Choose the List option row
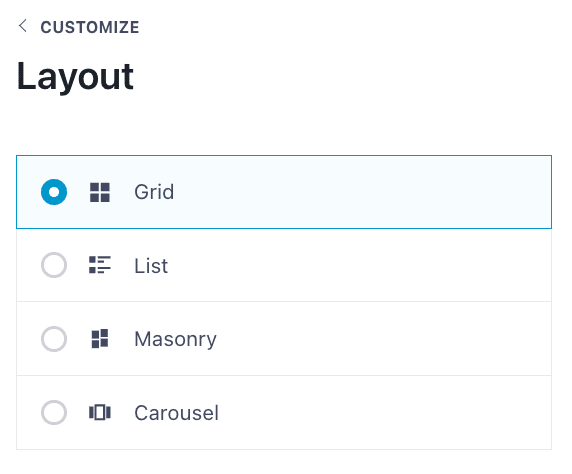Image resolution: width=572 pixels, height=474 pixels. (x=284, y=265)
